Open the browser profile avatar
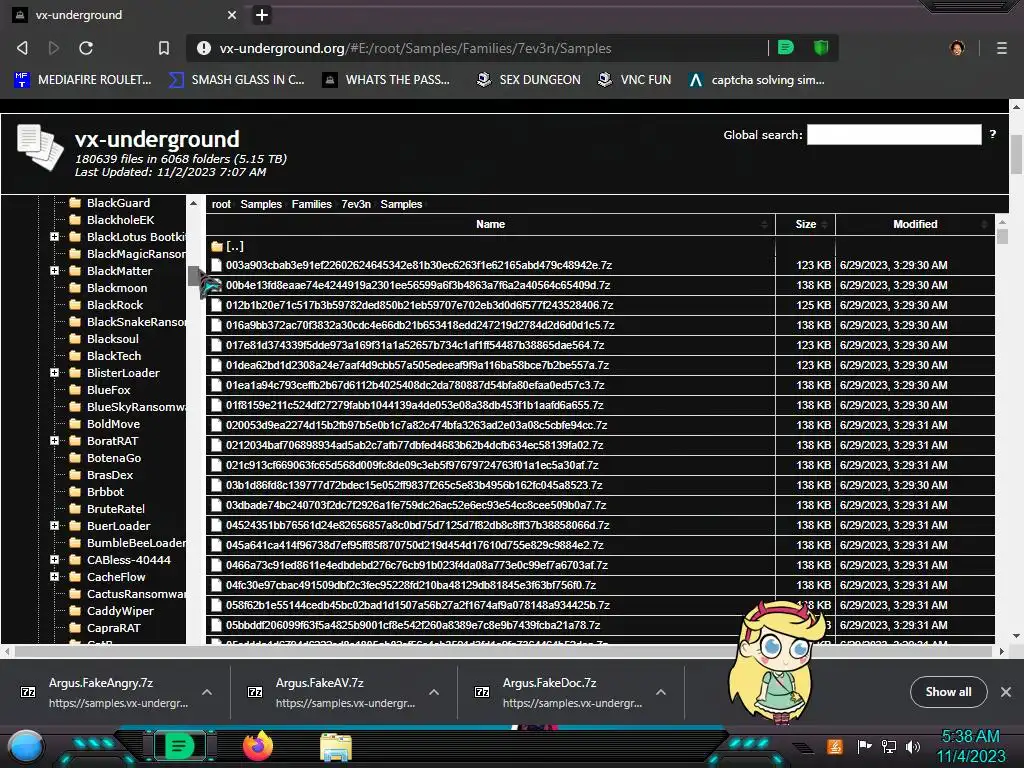The height and width of the screenshot is (768, 1024). click(957, 48)
